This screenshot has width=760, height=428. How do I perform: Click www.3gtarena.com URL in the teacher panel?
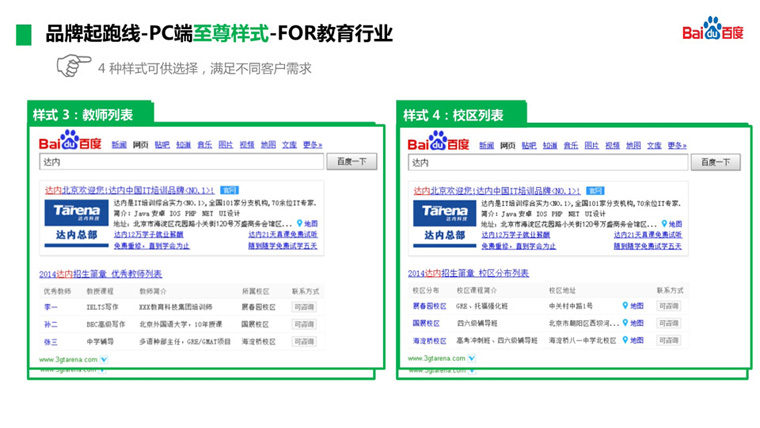pyautogui.click(x=68, y=360)
